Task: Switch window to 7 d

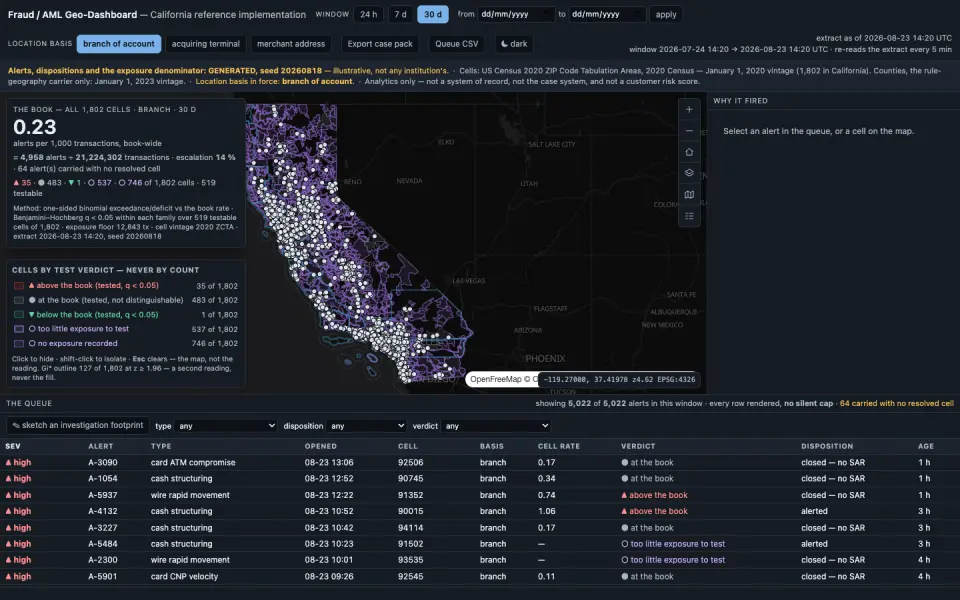Action: (x=400, y=14)
